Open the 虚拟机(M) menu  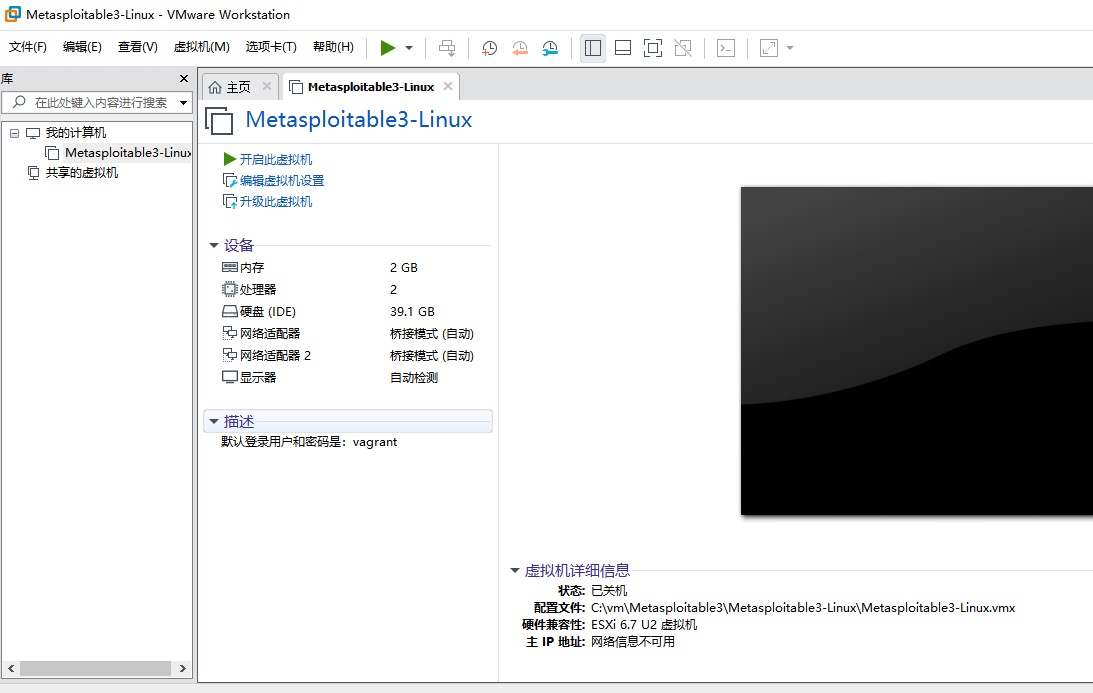point(201,47)
